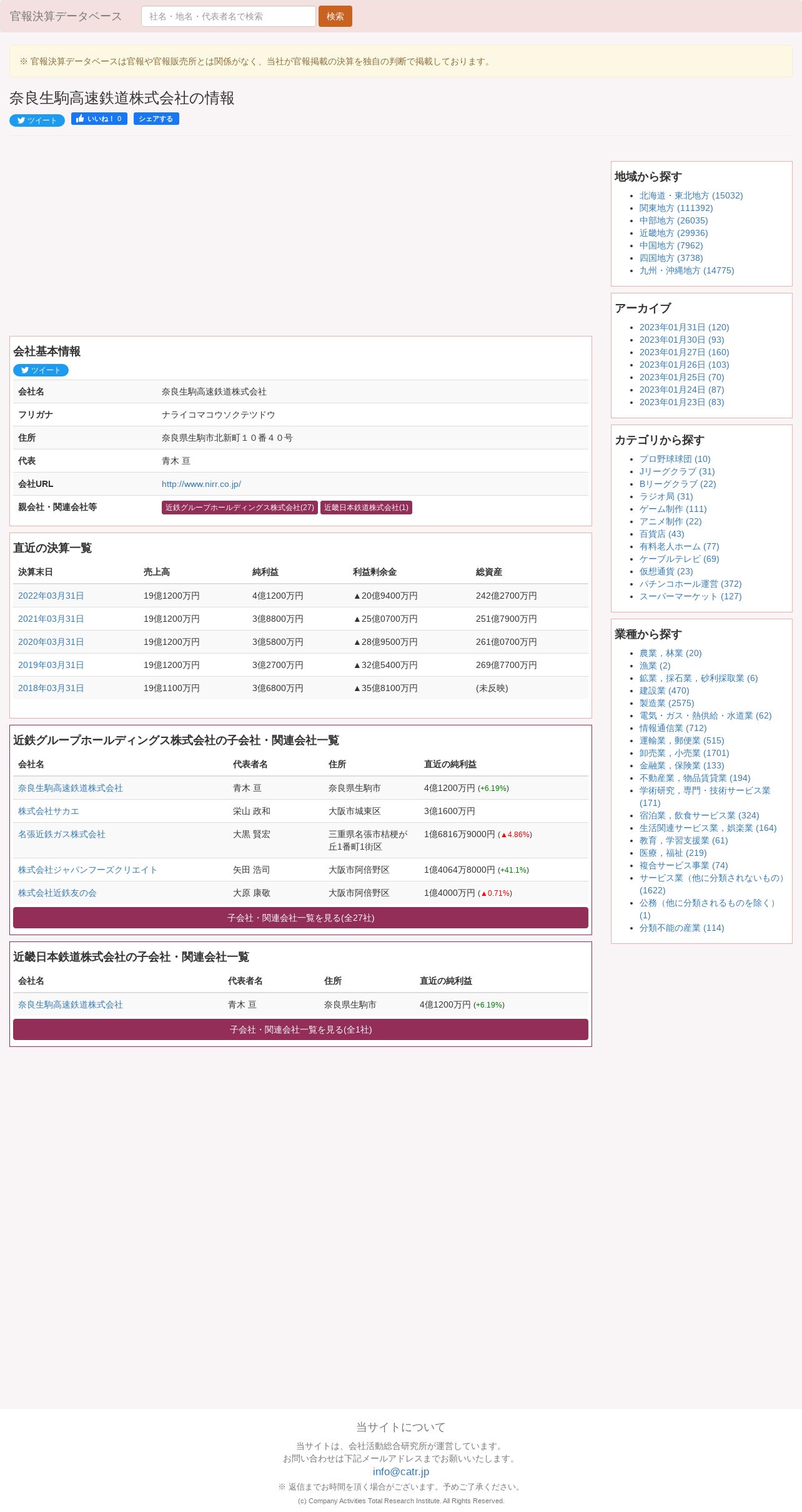Open archive 2023年01月27日 (160)
The height and width of the screenshot is (1512, 802).
[x=684, y=352]
